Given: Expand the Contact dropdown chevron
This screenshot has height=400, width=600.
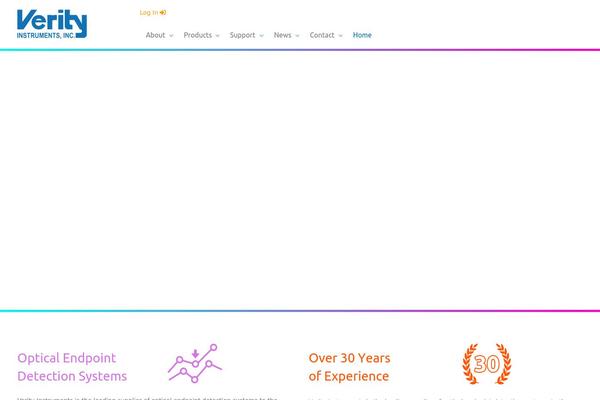Looking at the screenshot, I should point(340,36).
